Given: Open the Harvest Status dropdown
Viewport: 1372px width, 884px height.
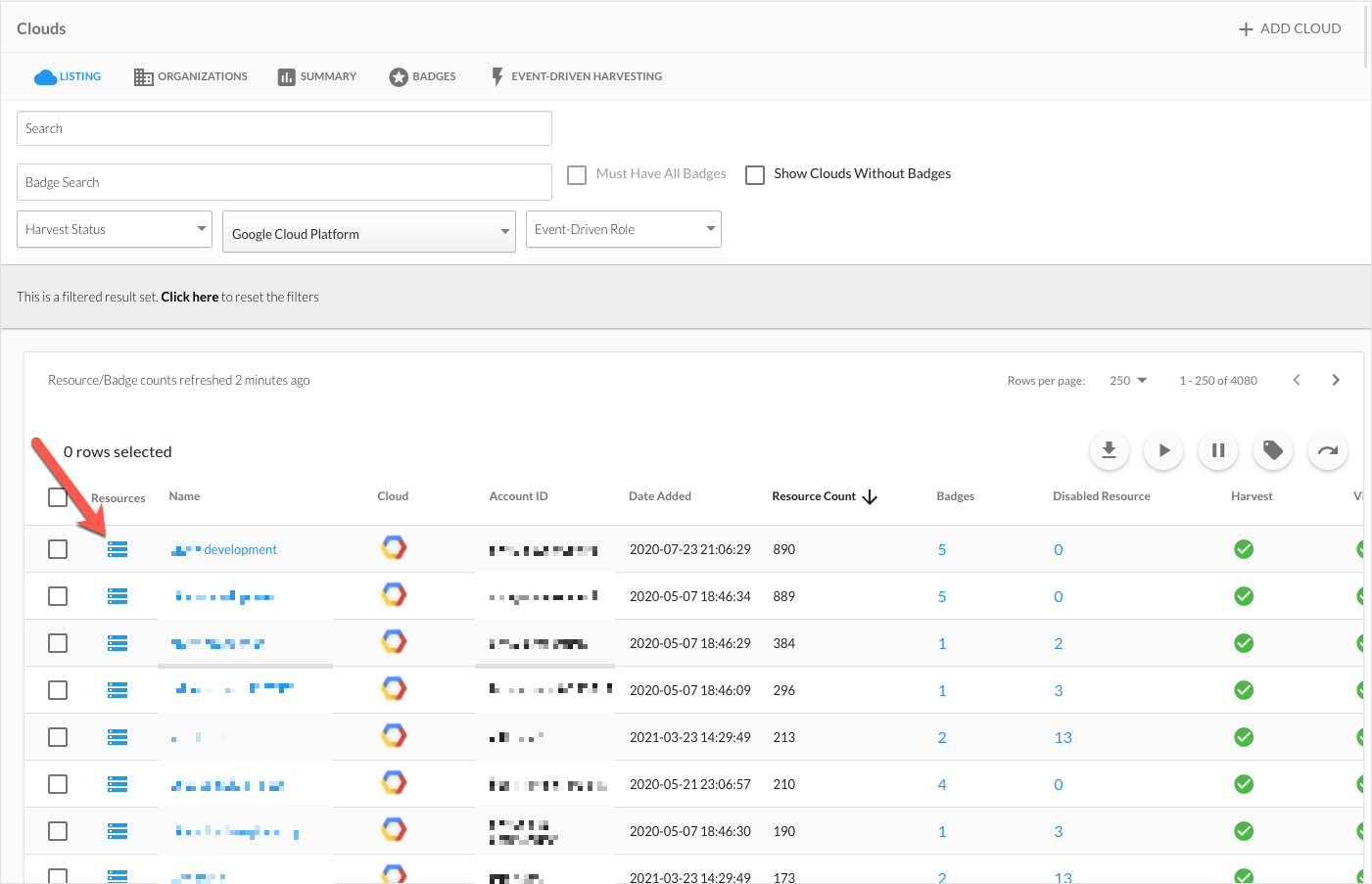Looking at the screenshot, I should click(115, 229).
